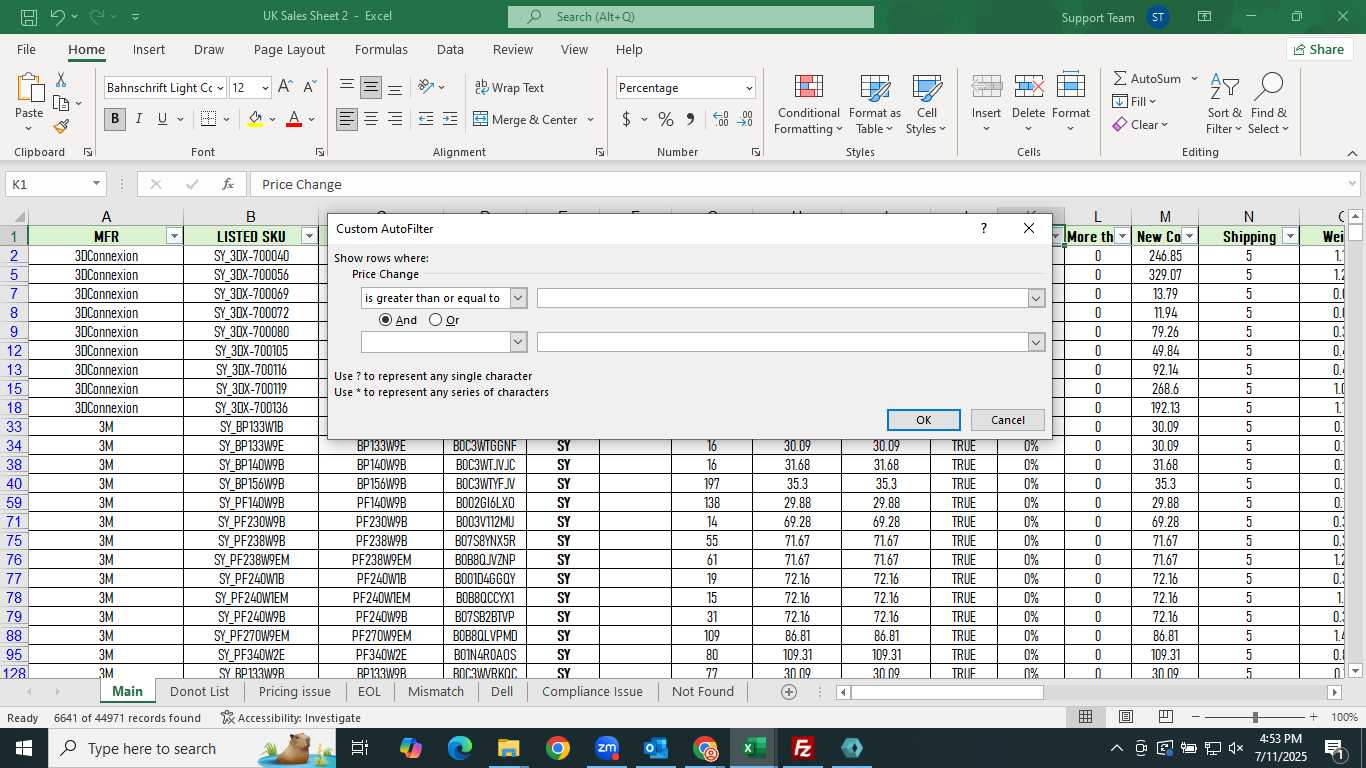Image resolution: width=1366 pixels, height=768 pixels.
Task: Increase font size with the larger A icon
Action: pos(285,87)
